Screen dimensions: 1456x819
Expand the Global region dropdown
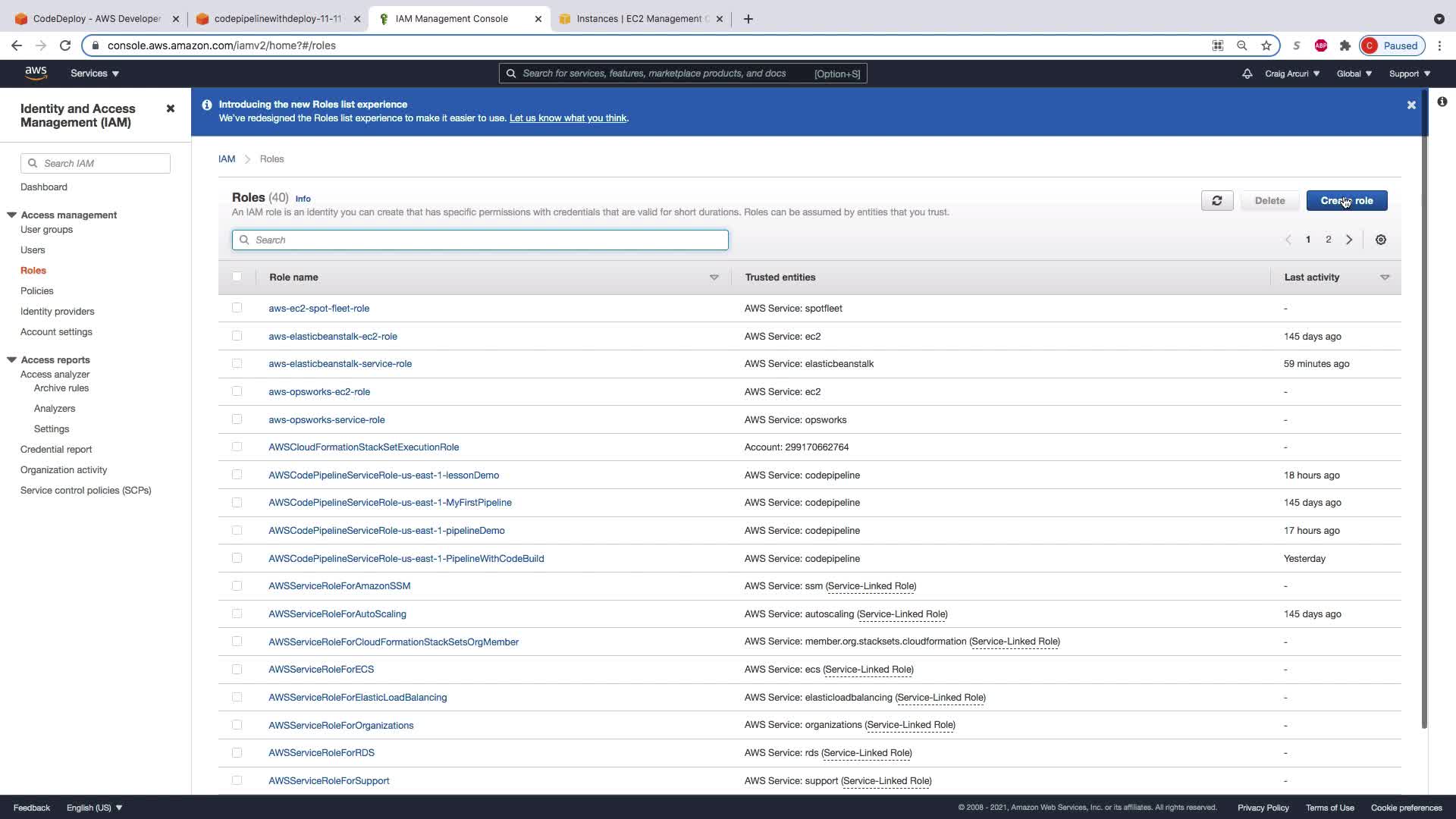point(1354,74)
